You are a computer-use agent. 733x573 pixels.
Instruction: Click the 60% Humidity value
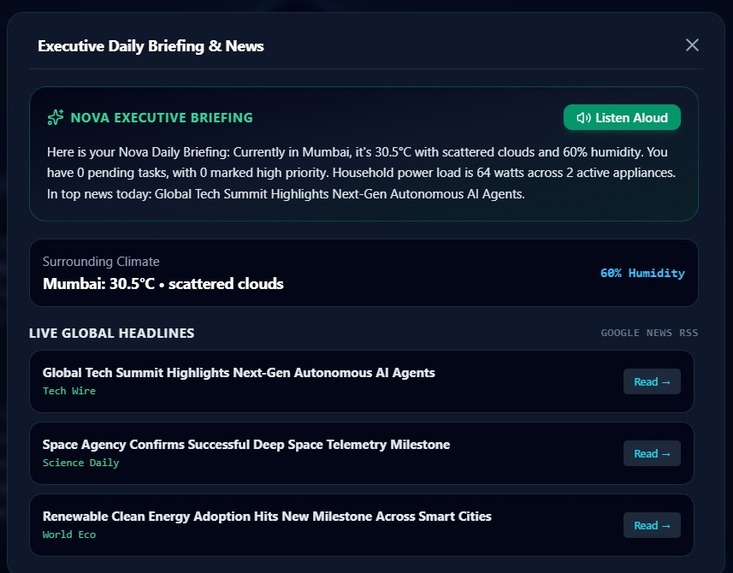[642, 273]
